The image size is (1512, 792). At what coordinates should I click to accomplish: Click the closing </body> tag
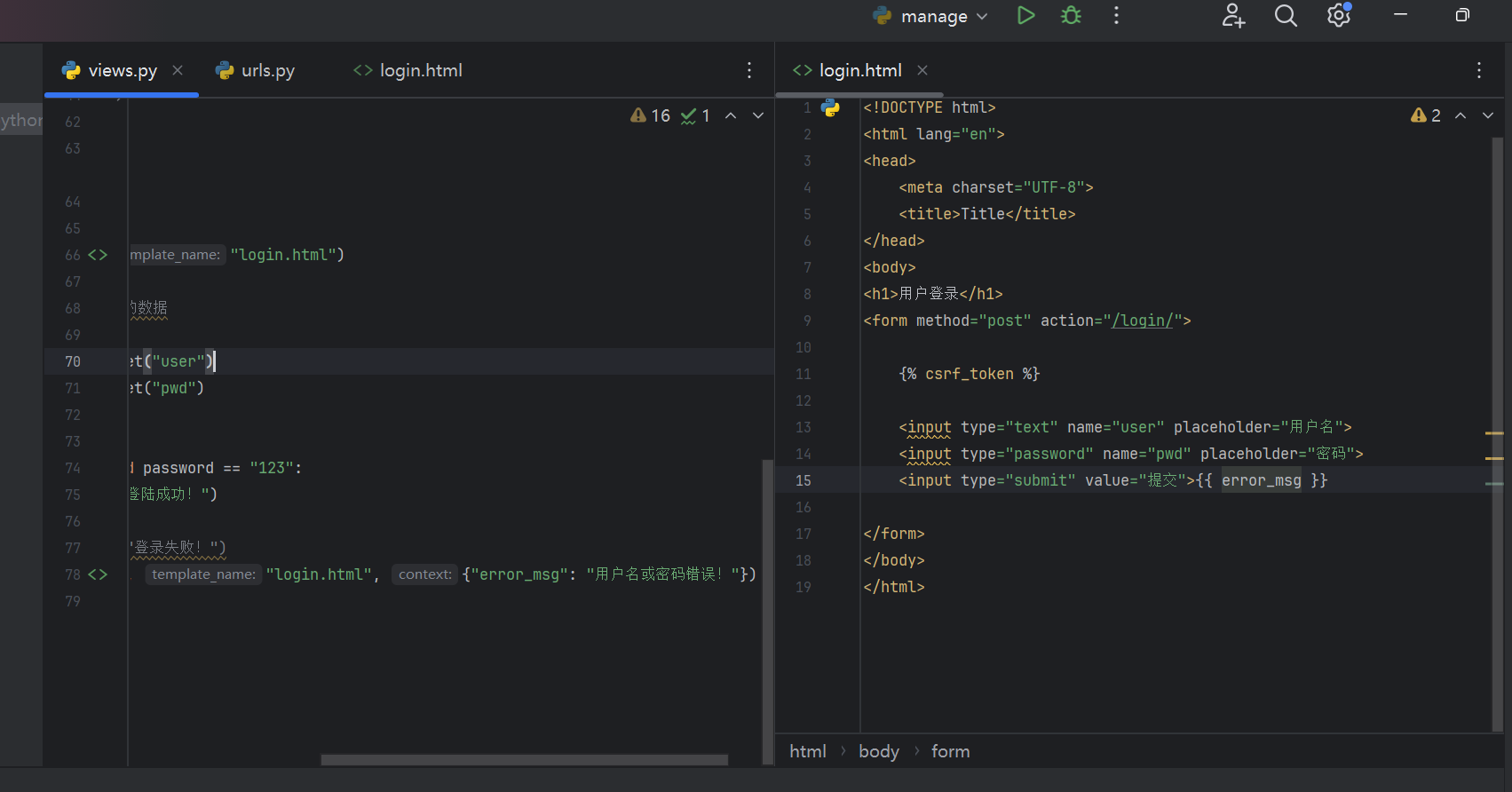click(894, 560)
